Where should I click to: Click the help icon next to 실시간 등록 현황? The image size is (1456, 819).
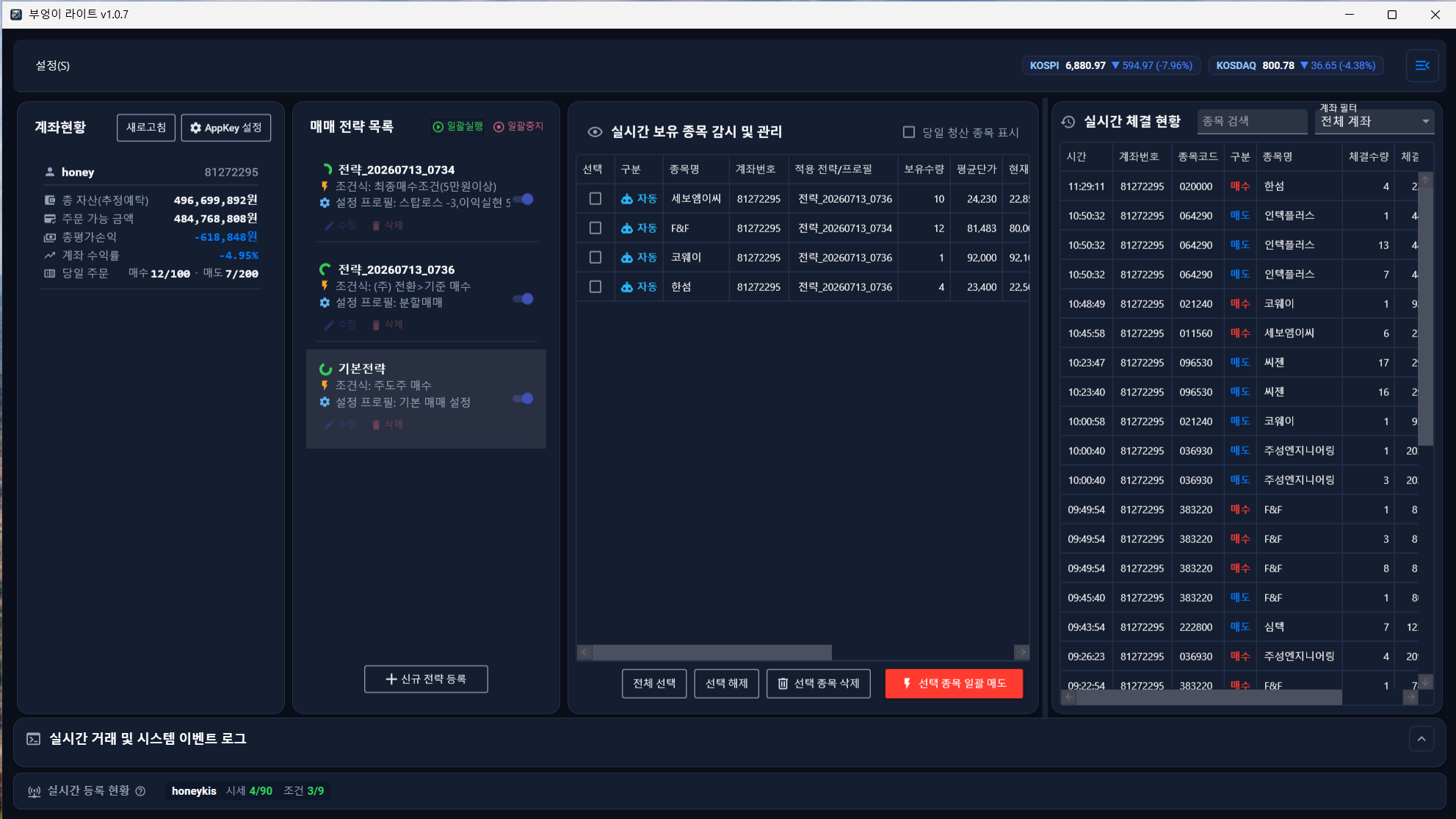[x=140, y=791]
